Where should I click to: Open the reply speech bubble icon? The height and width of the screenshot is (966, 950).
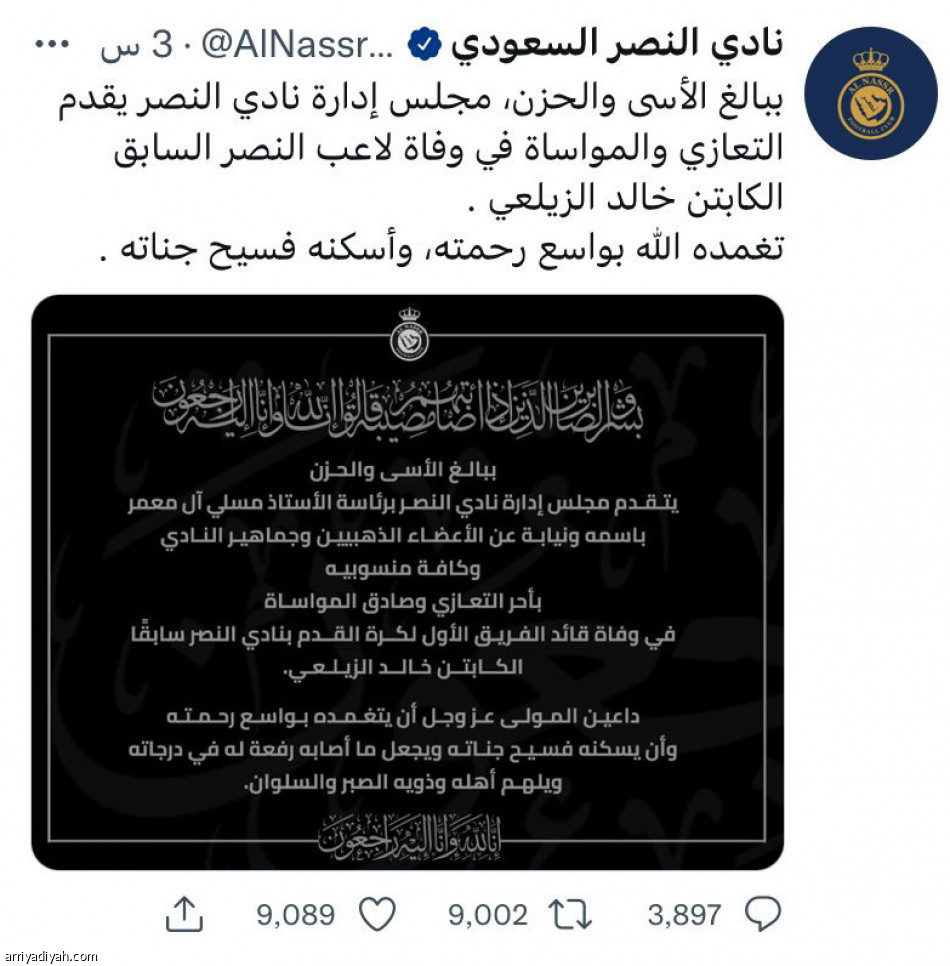click(764, 913)
